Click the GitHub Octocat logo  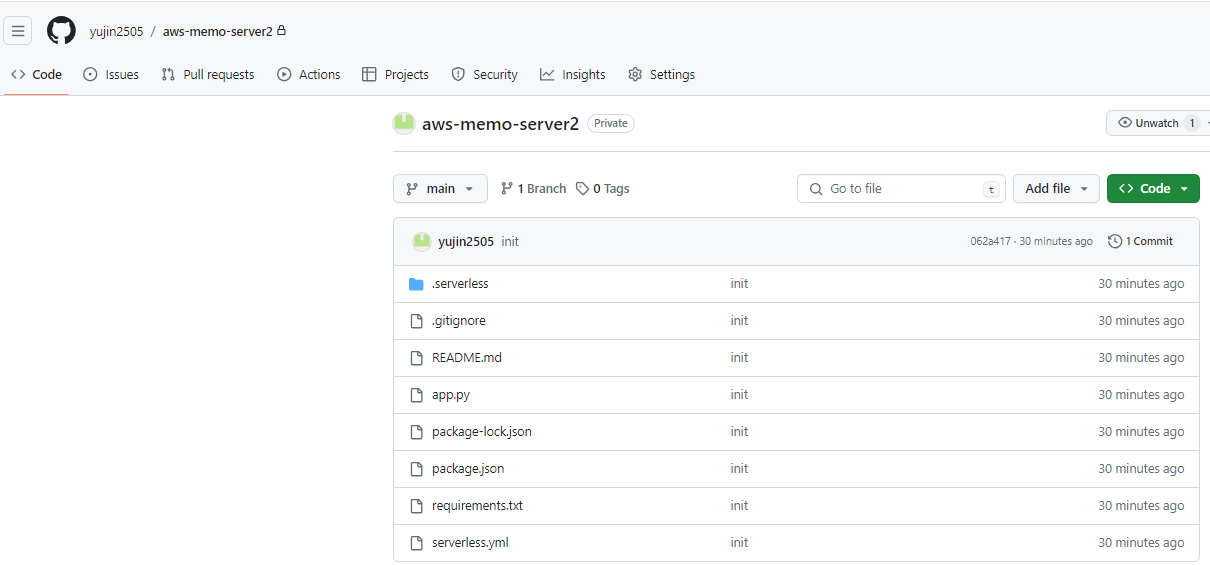(x=61, y=31)
